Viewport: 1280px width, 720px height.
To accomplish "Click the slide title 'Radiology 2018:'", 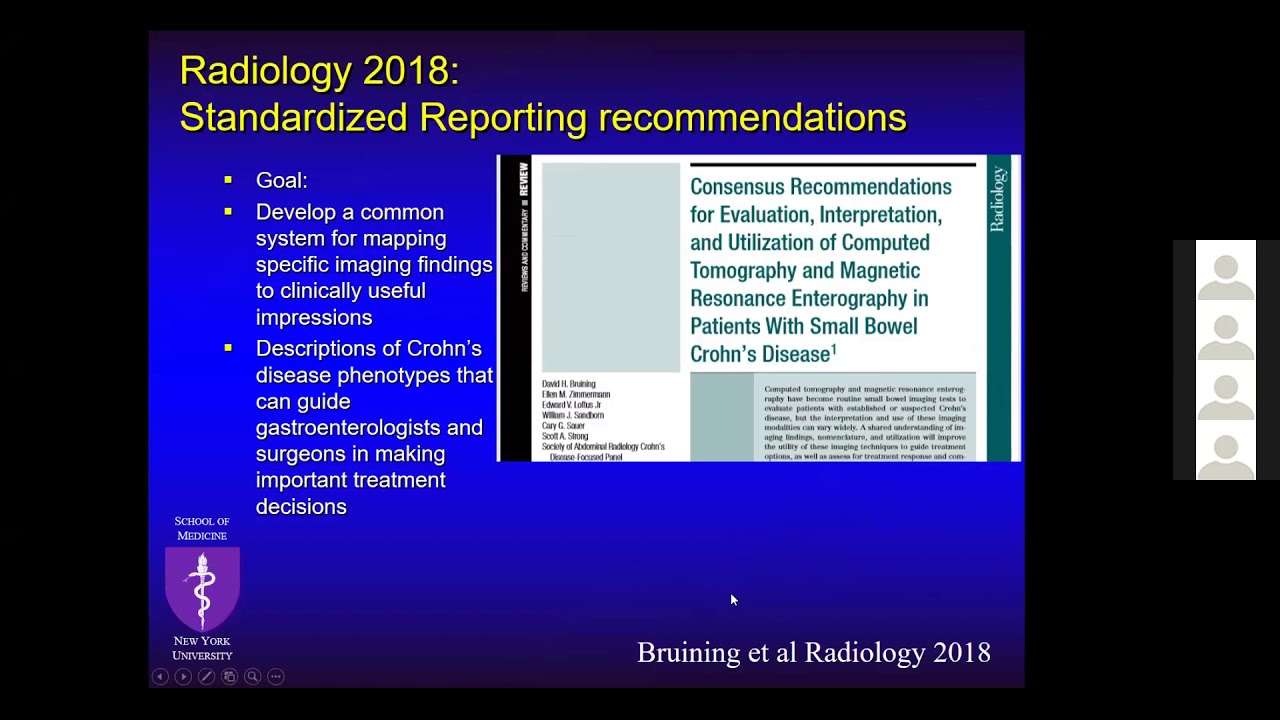I will coord(319,71).
